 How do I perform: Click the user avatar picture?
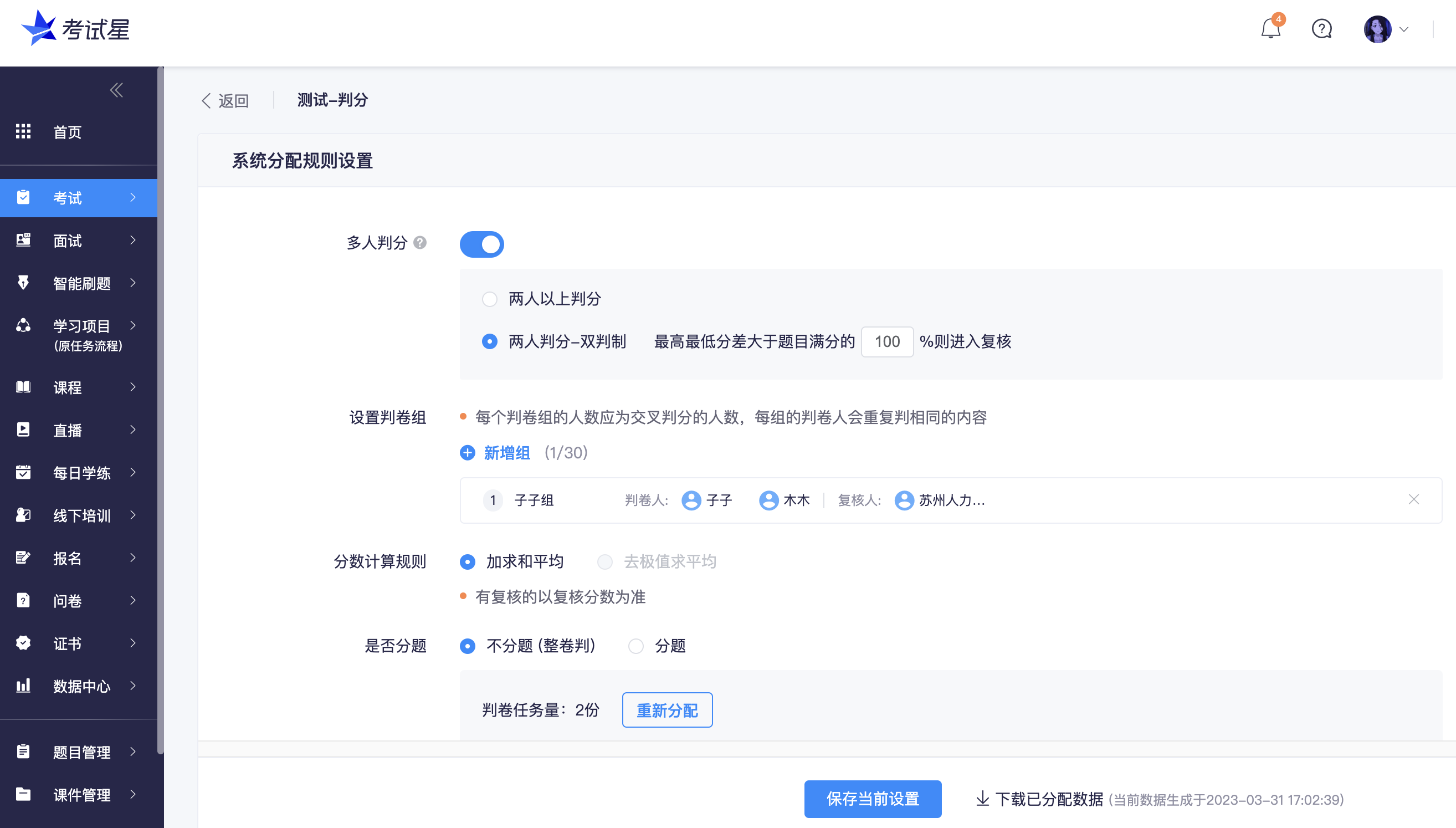pos(1377,29)
